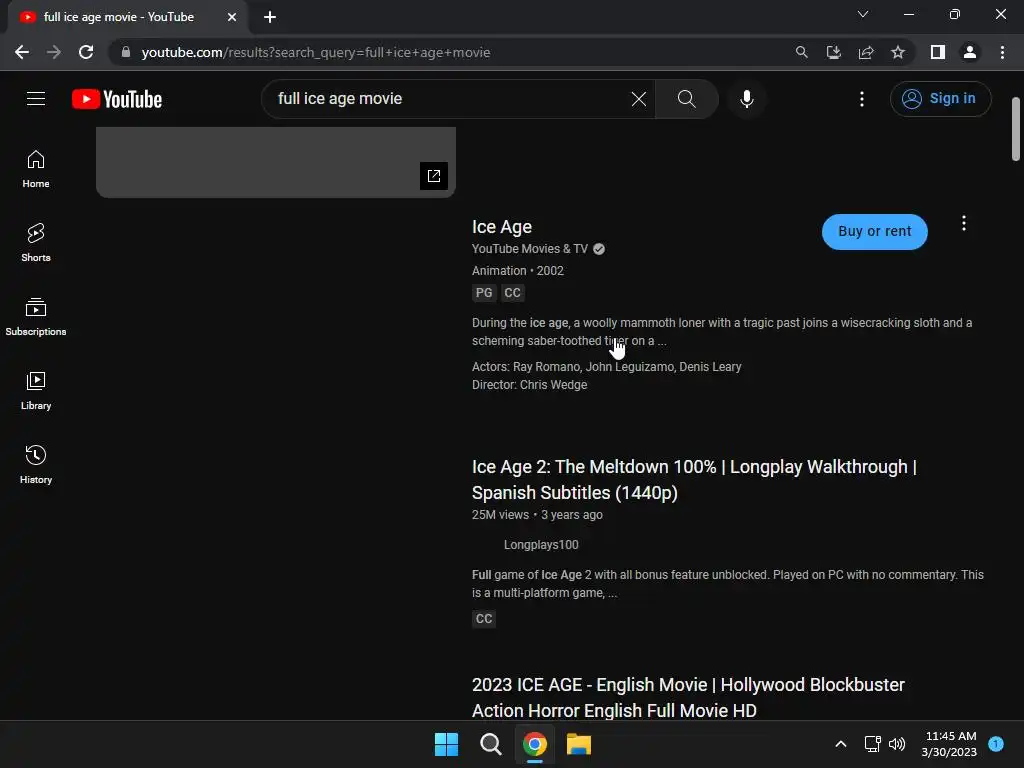Clear the search box with the X

[x=639, y=99]
